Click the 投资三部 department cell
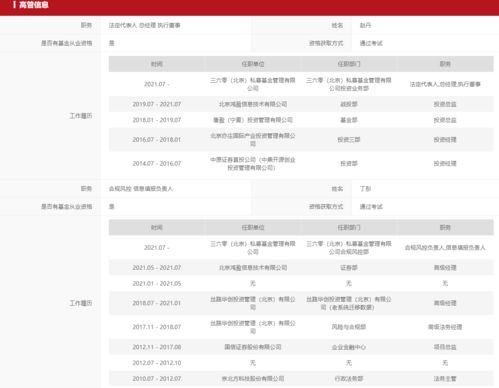The width and height of the screenshot is (499, 388). (x=349, y=140)
